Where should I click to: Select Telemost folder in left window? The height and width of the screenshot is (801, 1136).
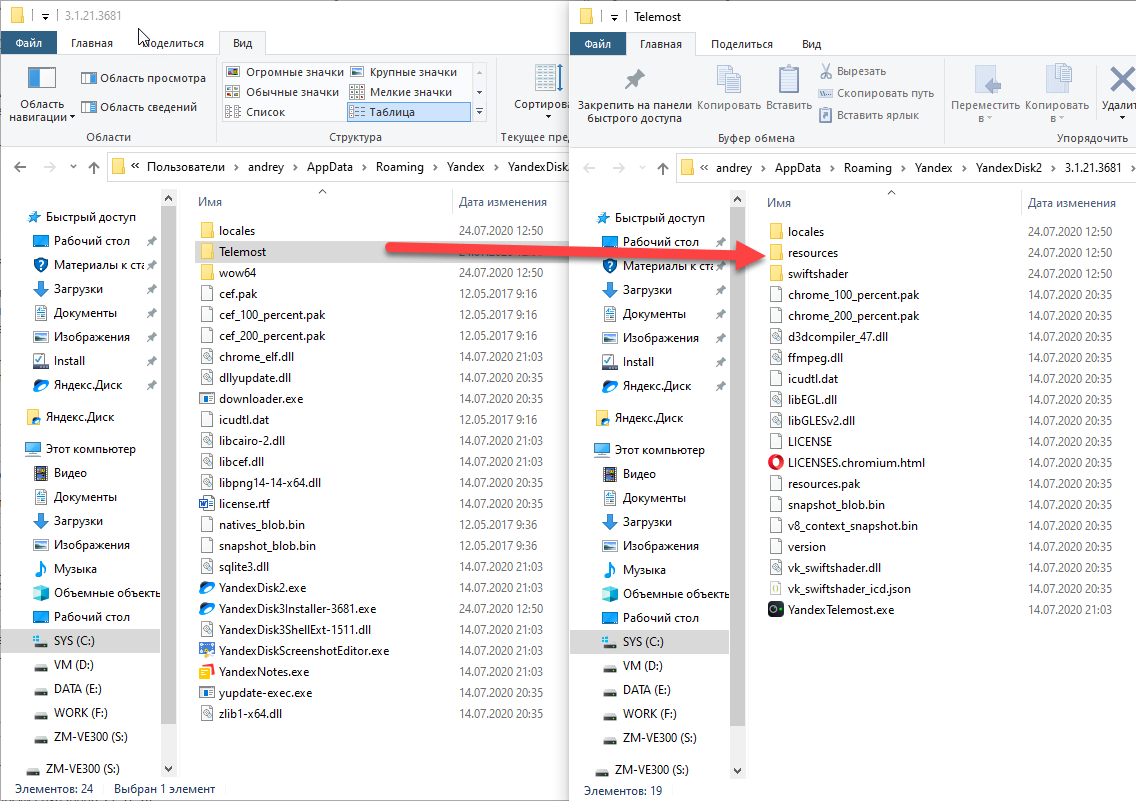click(x=242, y=251)
